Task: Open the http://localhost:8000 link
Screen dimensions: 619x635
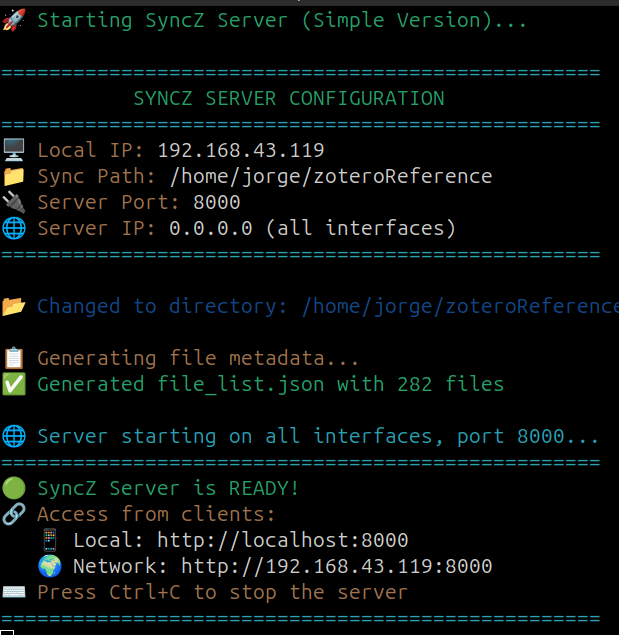Action: pos(280,540)
